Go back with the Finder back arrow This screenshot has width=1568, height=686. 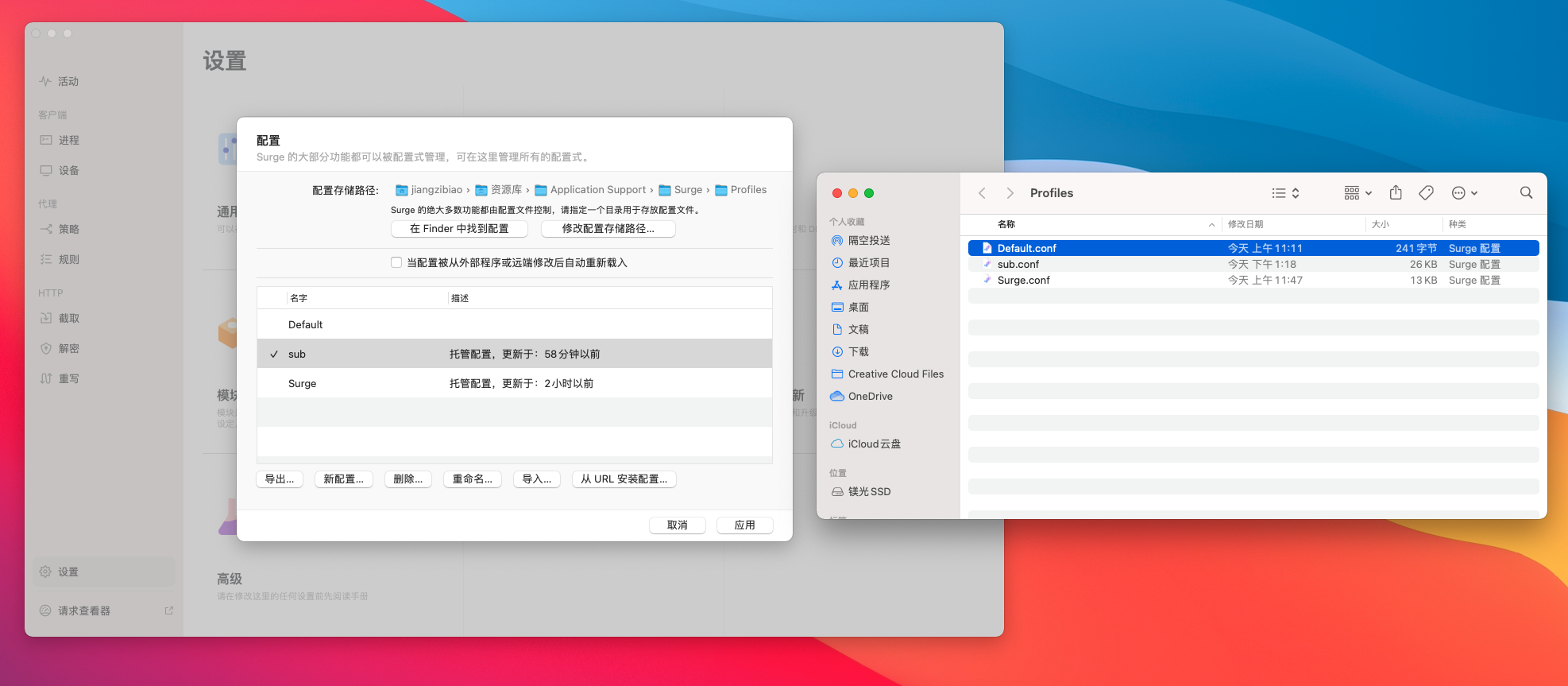(x=983, y=193)
